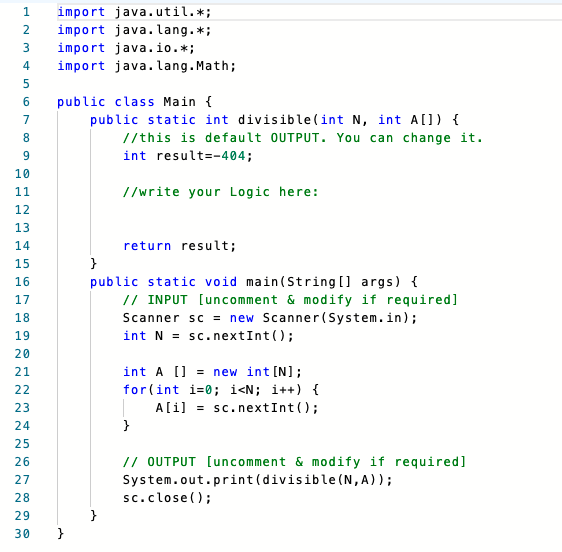Click the 'int A [] = new int[N];' line
562x552 pixels.
(212, 372)
